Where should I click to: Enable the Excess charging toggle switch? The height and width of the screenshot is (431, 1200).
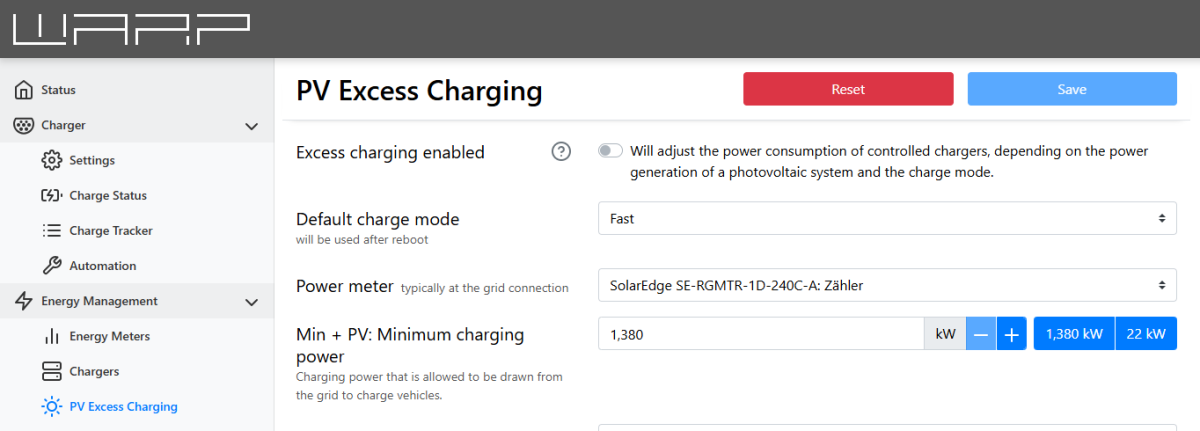(x=610, y=151)
